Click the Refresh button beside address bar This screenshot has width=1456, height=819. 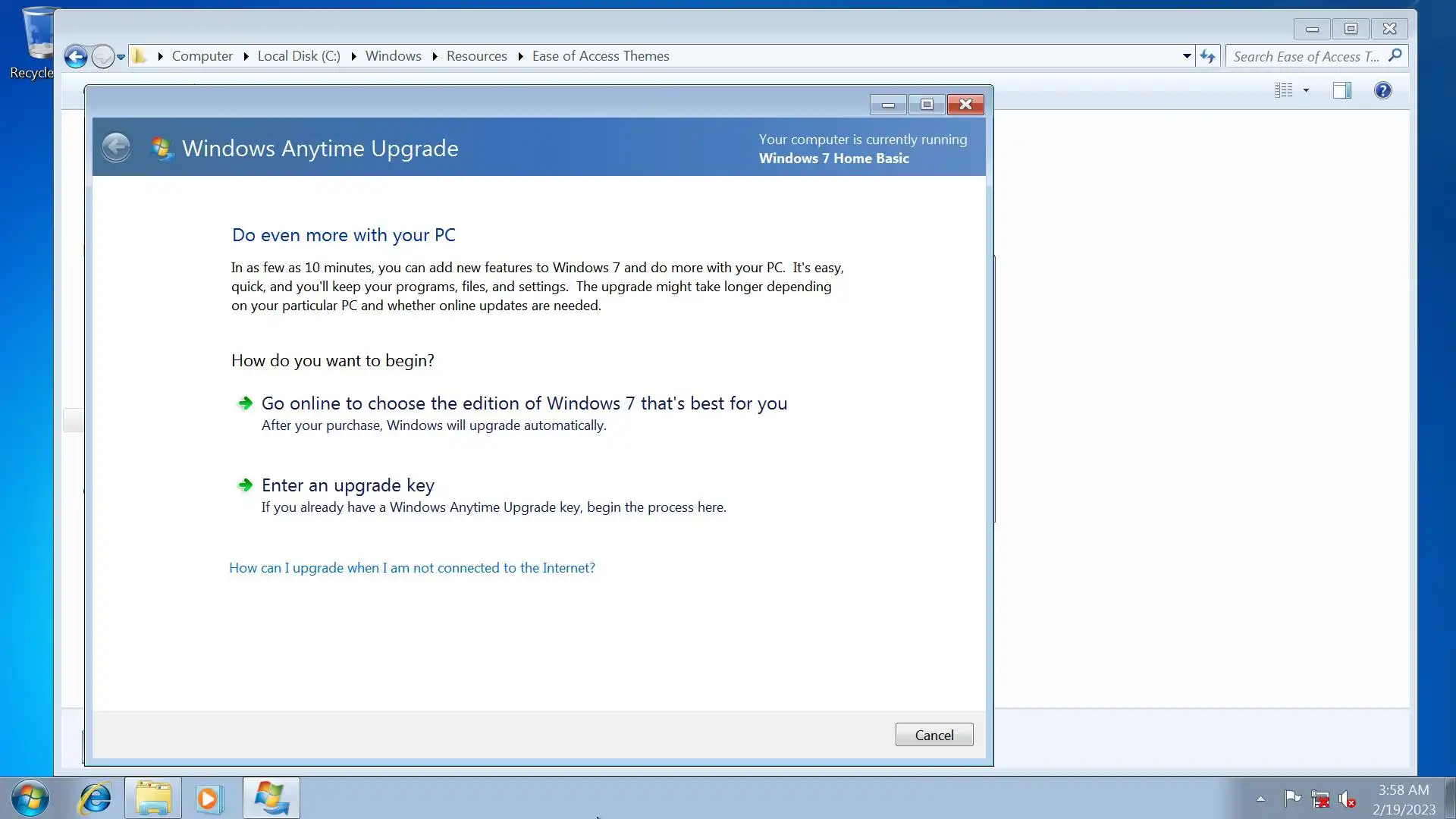pyautogui.click(x=1208, y=56)
